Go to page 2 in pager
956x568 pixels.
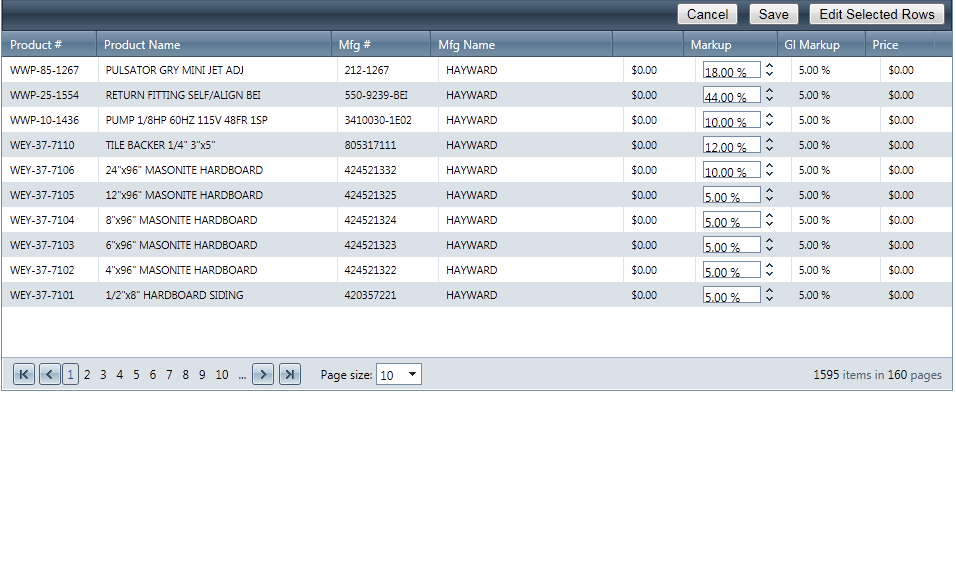87,375
